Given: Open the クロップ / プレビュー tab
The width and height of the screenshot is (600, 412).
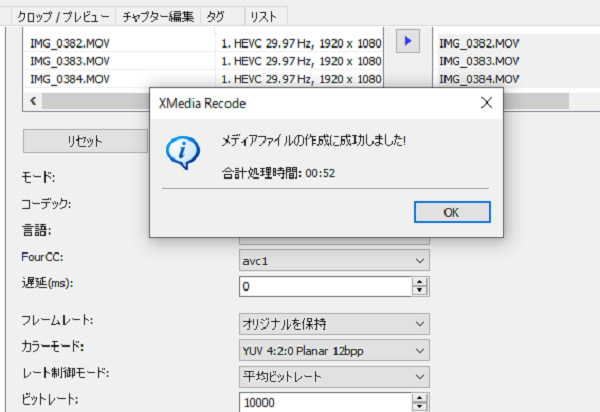Looking at the screenshot, I should coord(64,17).
